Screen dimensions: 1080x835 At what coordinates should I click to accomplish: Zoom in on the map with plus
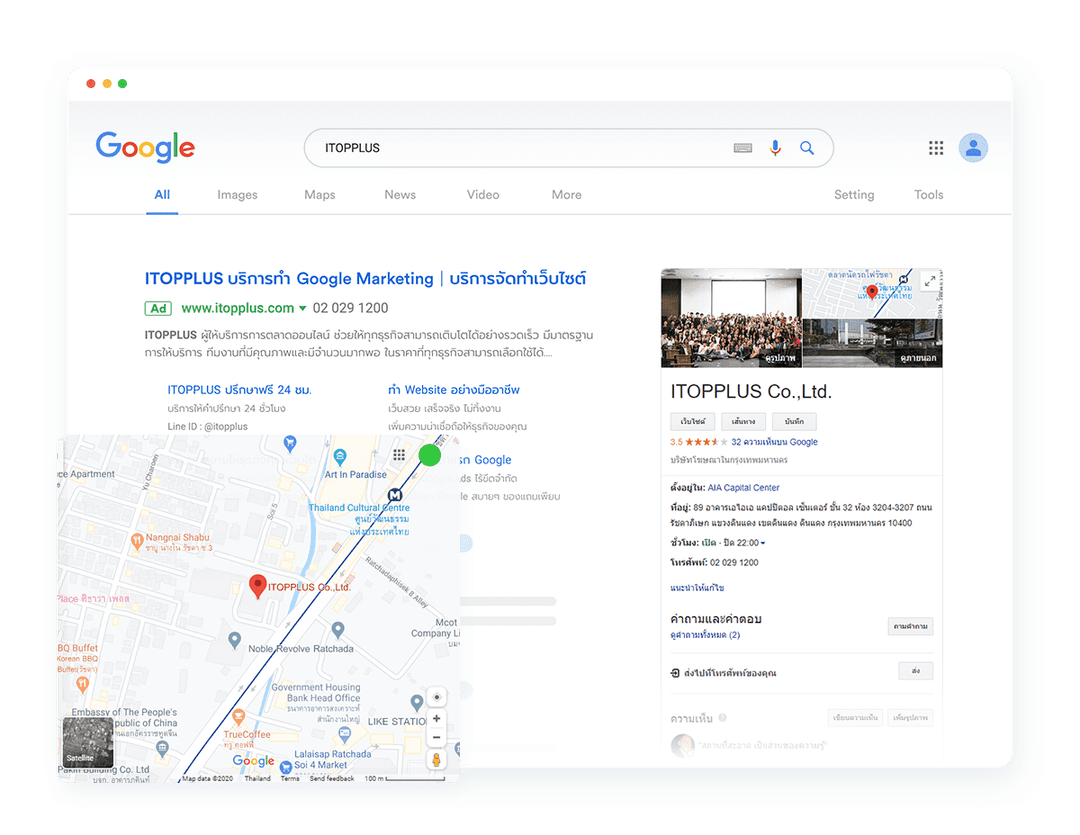(x=436, y=719)
